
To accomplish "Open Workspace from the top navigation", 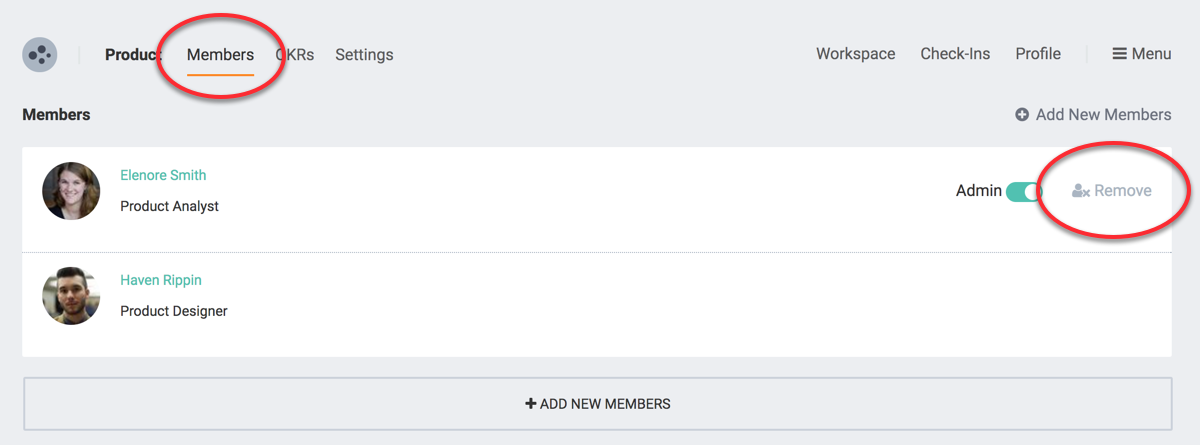I will (x=855, y=54).
